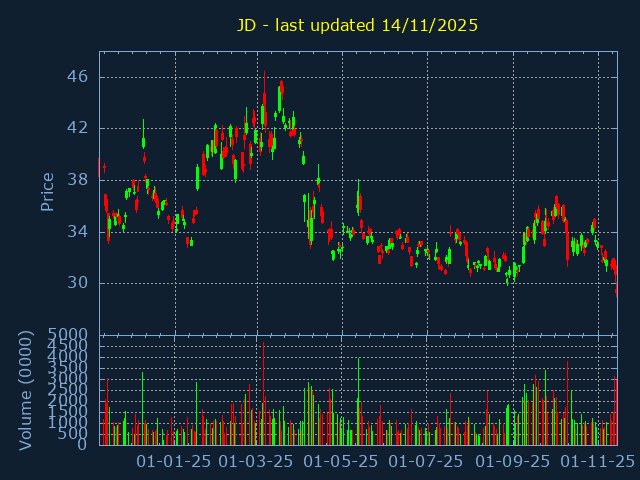The image size is (640, 480).
Task: Click the 5000 volume tick label
Action: 69,334
